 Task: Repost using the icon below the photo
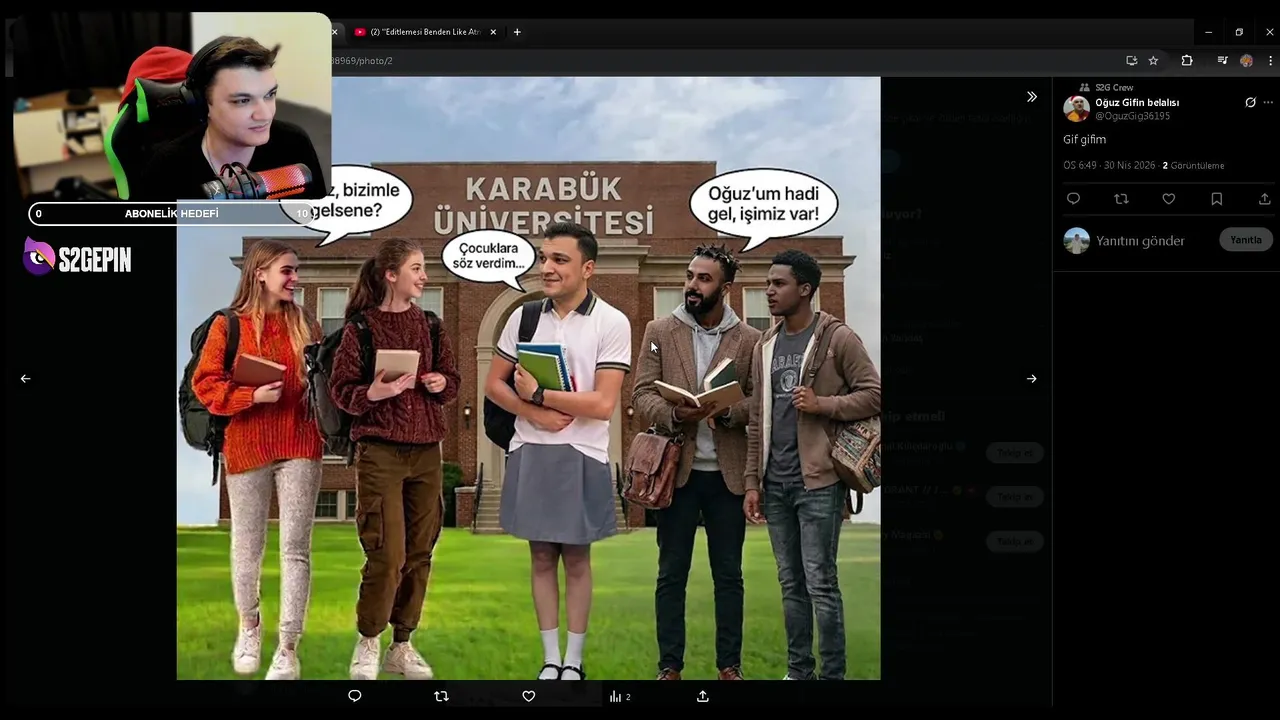coord(441,696)
